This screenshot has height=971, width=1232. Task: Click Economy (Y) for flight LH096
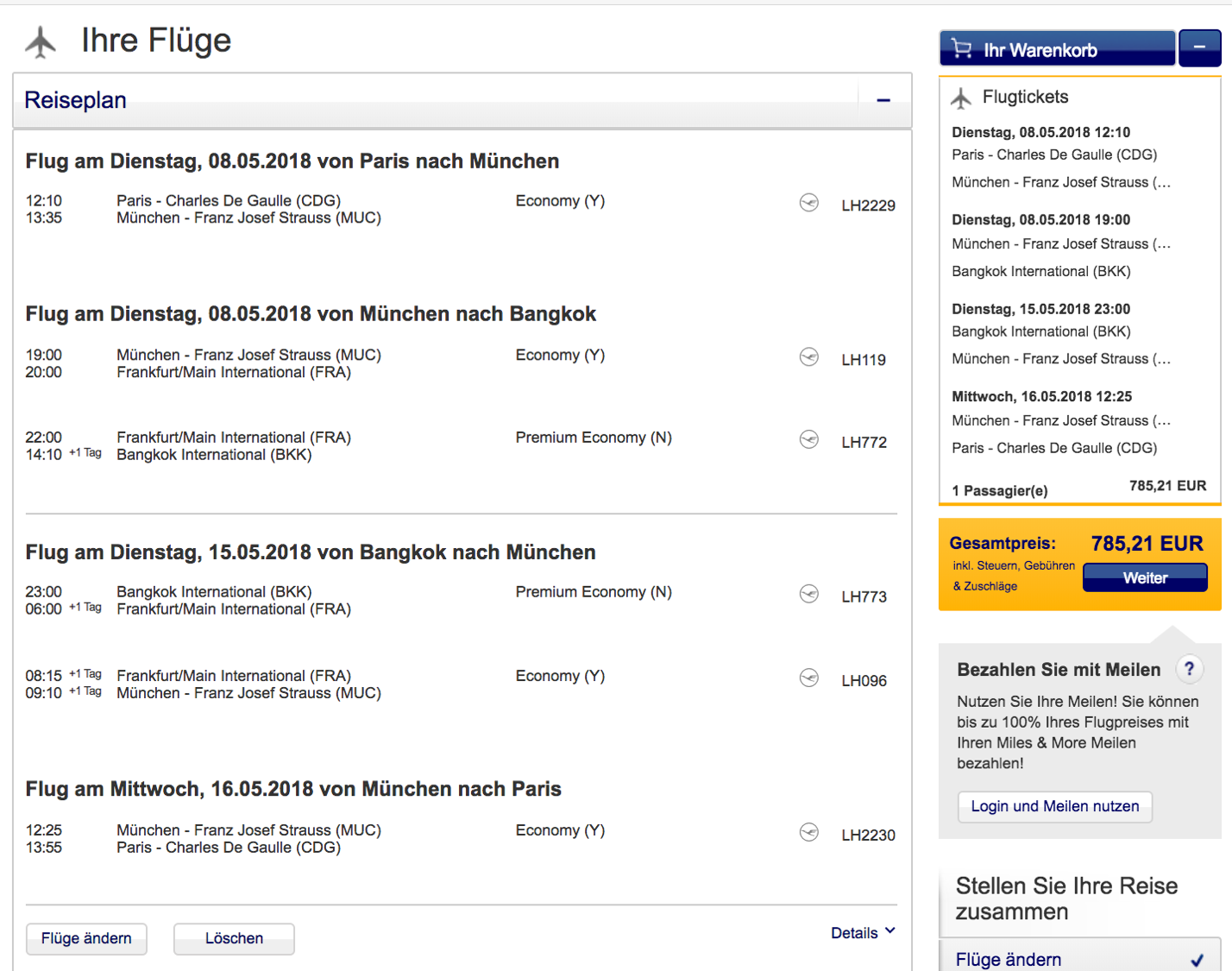[x=560, y=676]
